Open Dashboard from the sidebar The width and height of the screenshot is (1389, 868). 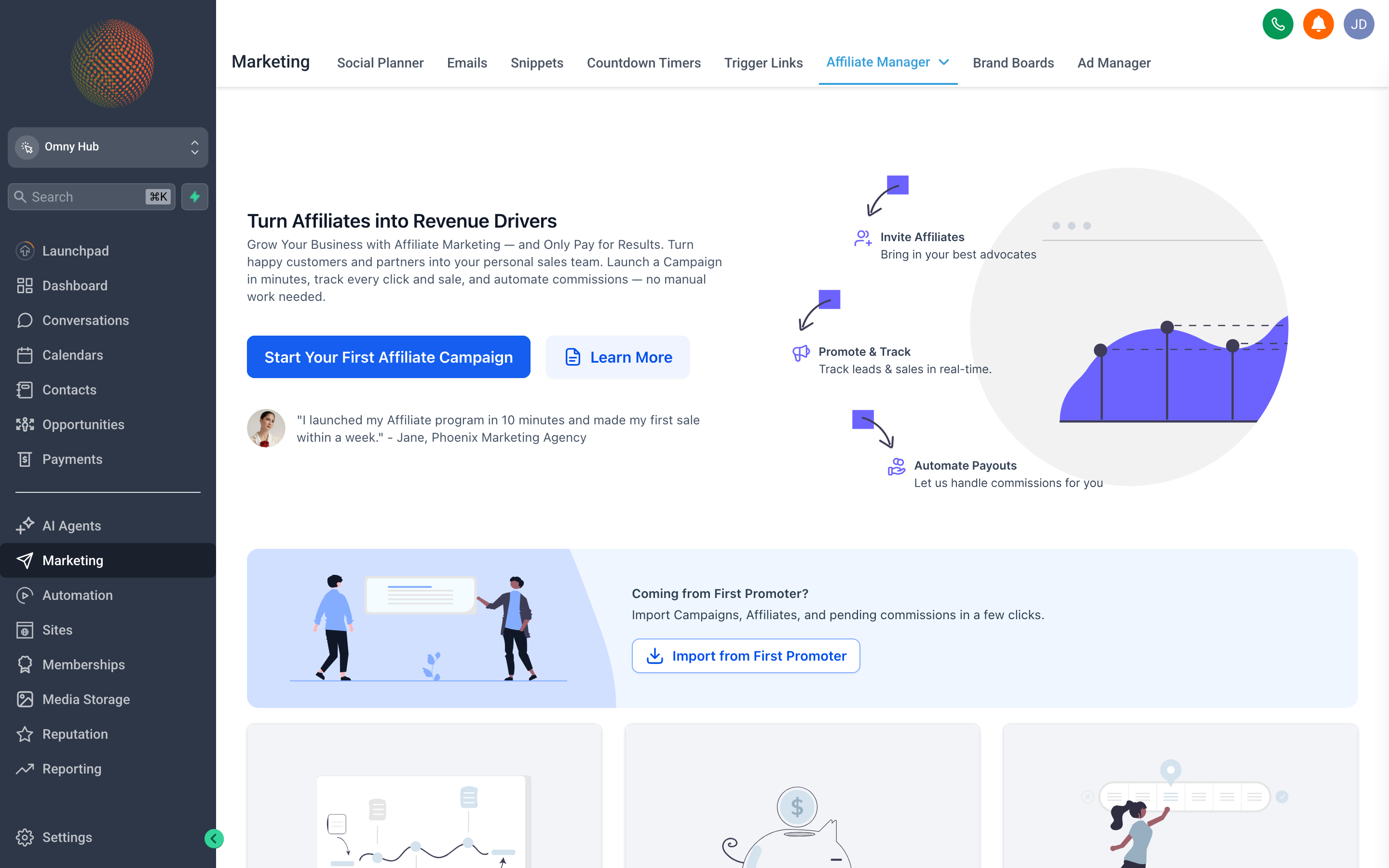click(x=108, y=285)
